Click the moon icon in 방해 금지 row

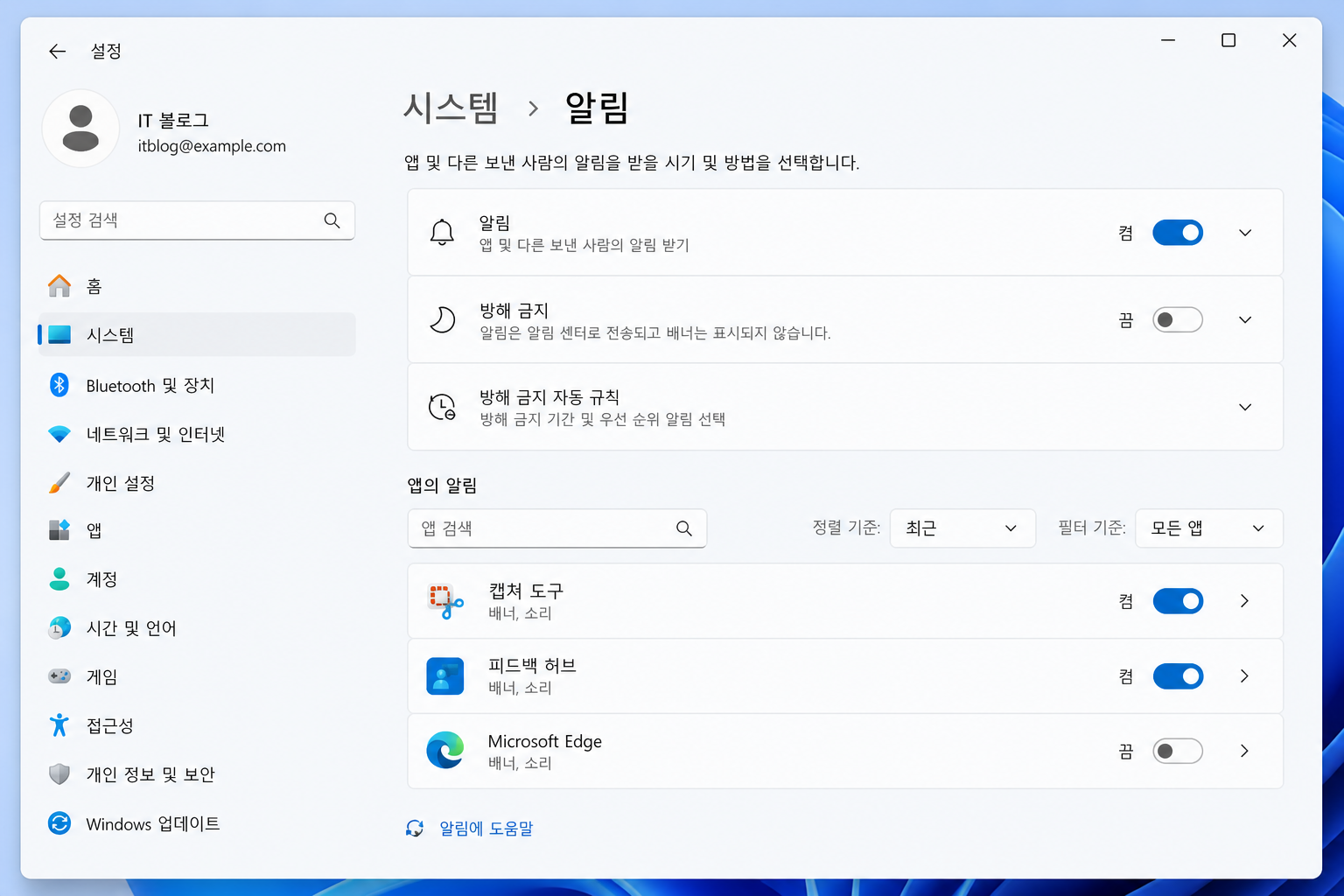point(442,319)
